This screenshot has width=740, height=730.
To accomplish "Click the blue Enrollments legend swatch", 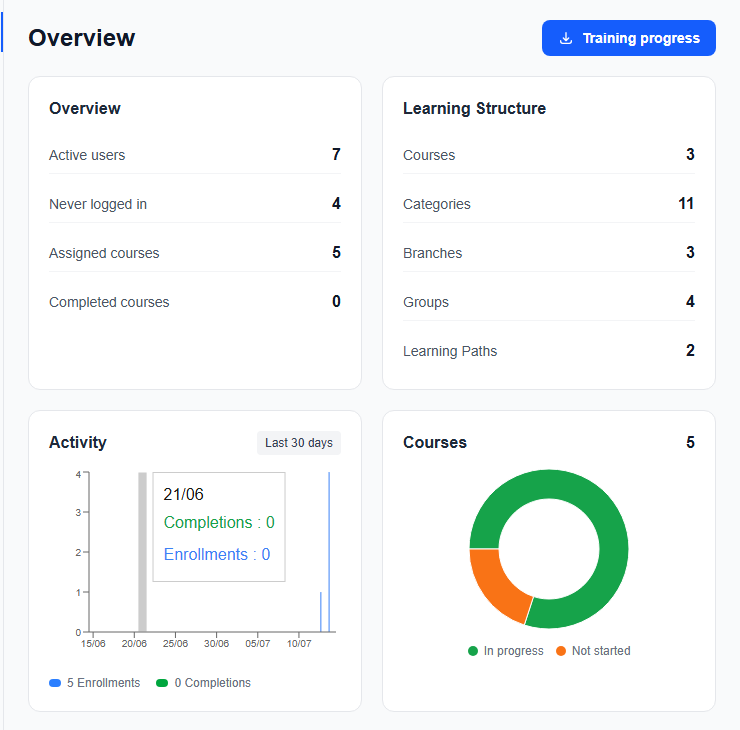I will [55, 683].
